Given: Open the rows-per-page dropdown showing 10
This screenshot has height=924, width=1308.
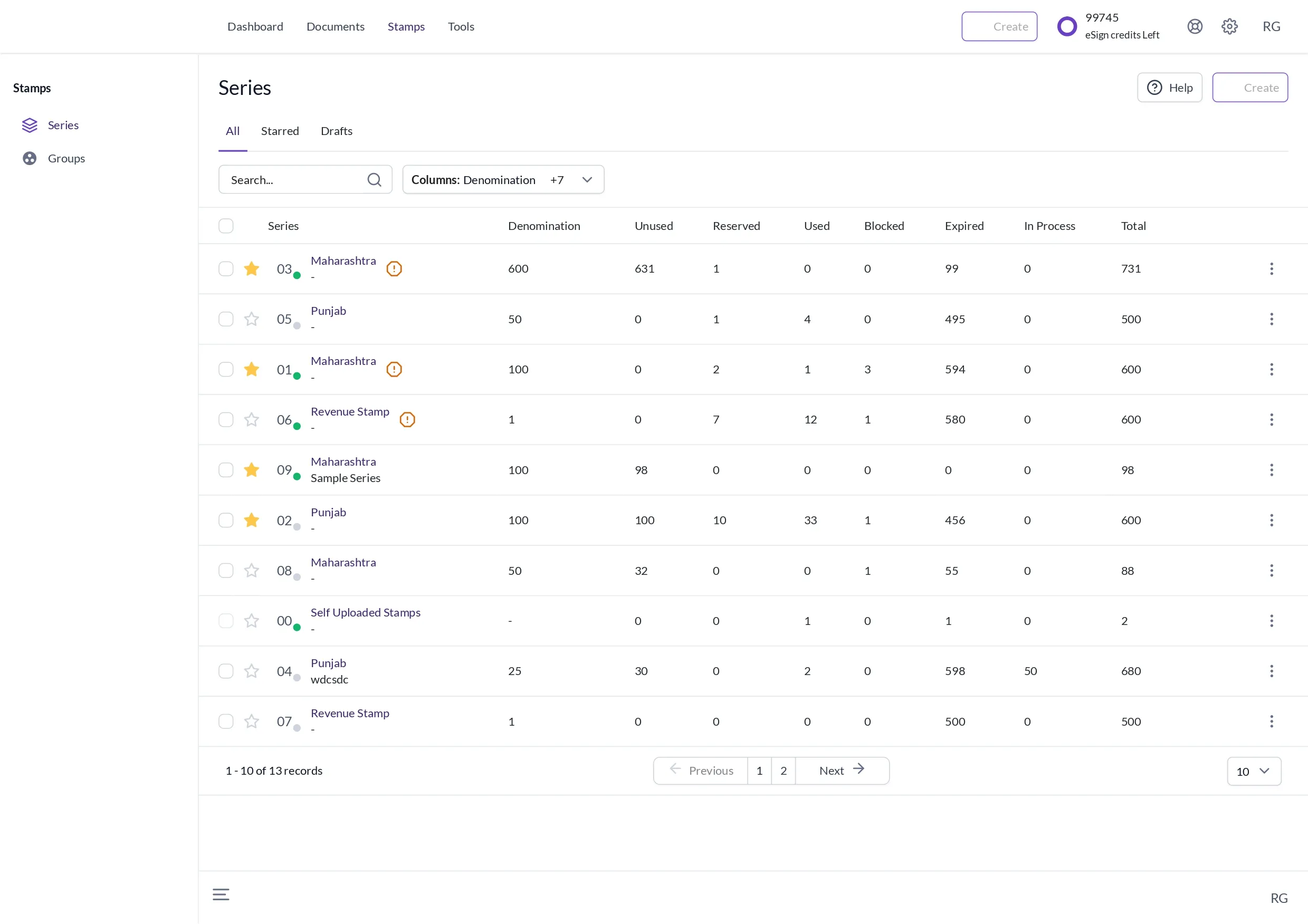Looking at the screenshot, I should tap(1253, 772).
